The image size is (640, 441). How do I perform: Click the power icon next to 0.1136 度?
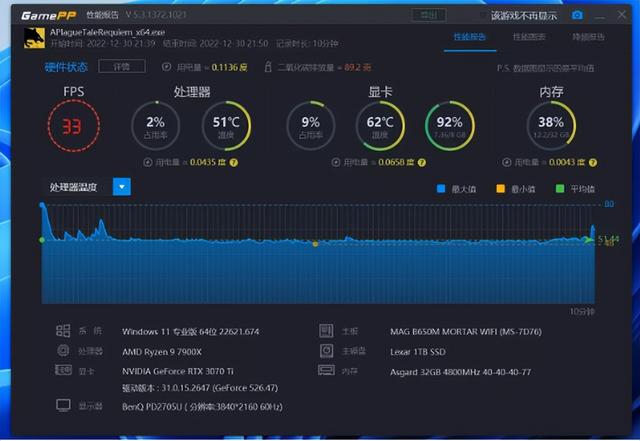pyautogui.click(x=166, y=67)
